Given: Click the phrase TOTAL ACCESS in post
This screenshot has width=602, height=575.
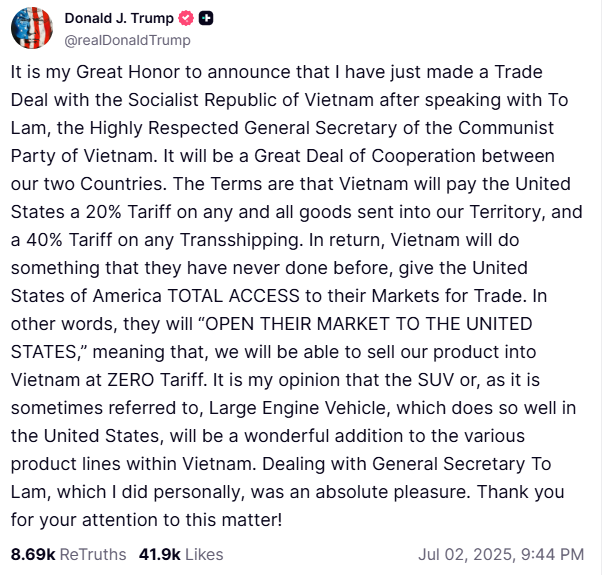Looking at the screenshot, I should click(x=233, y=296).
